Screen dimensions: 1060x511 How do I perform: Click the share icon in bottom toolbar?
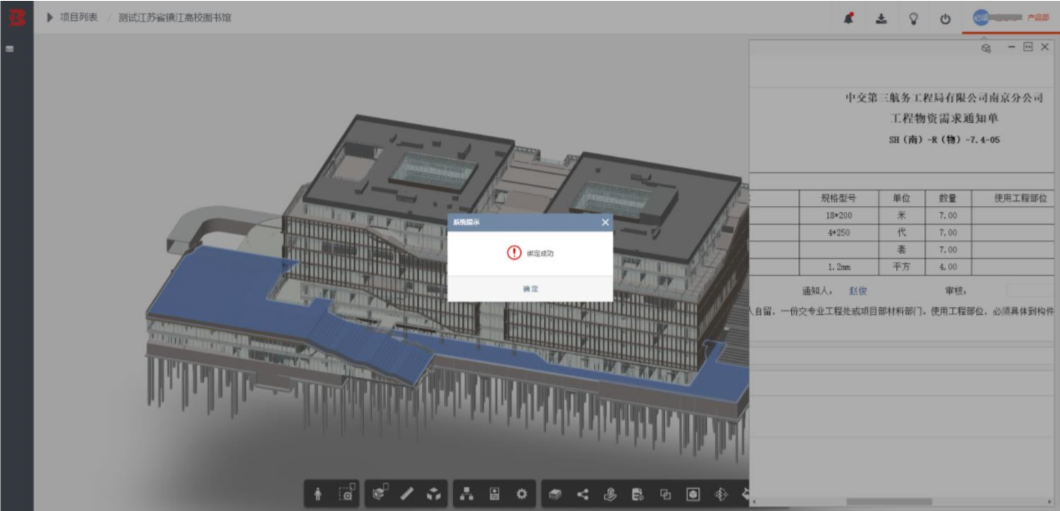[583, 495]
